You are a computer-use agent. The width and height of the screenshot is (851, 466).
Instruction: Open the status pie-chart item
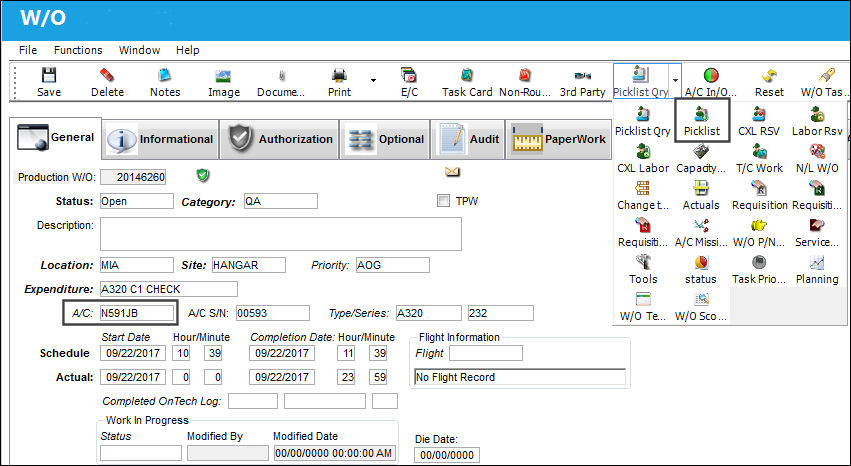pos(701,269)
